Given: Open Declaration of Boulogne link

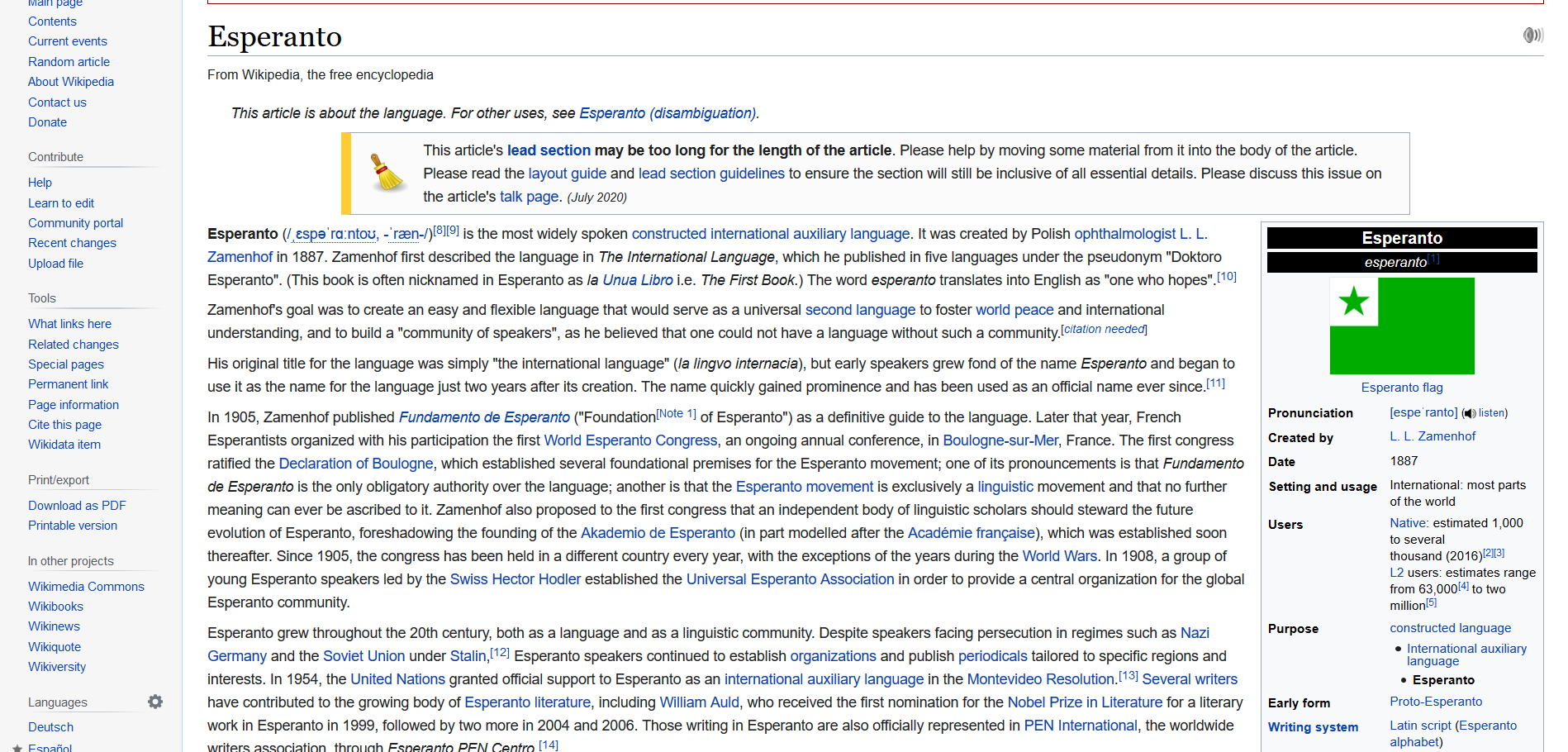Looking at the screenshot, I should (356, 464).
